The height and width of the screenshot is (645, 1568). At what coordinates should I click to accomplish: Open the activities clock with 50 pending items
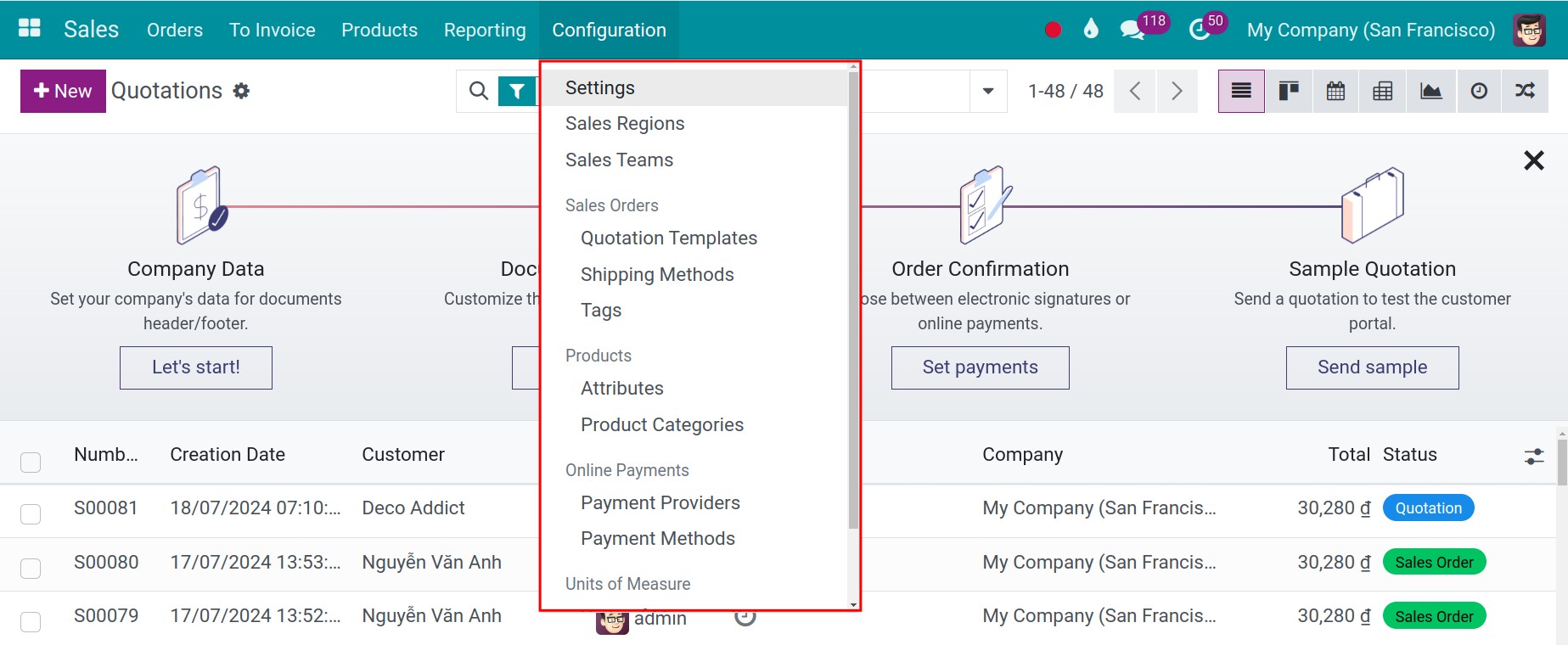click(1200, 29)
